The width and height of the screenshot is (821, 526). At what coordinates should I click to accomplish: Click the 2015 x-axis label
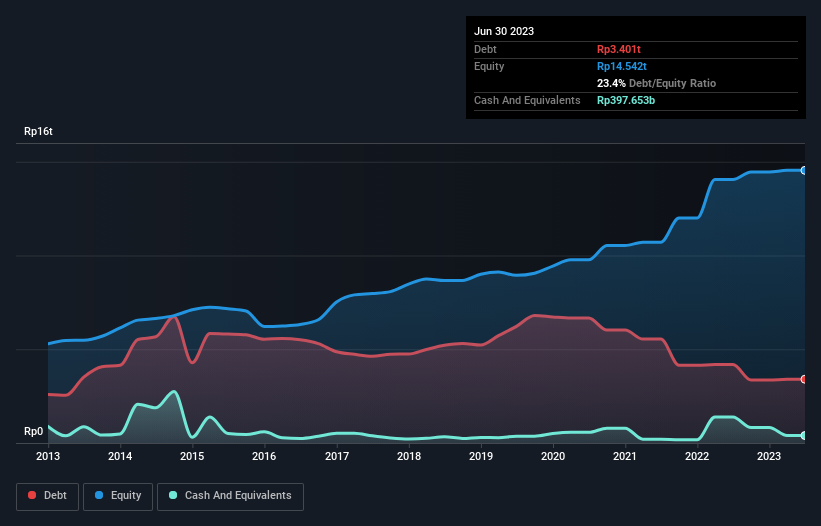(192, 456)
